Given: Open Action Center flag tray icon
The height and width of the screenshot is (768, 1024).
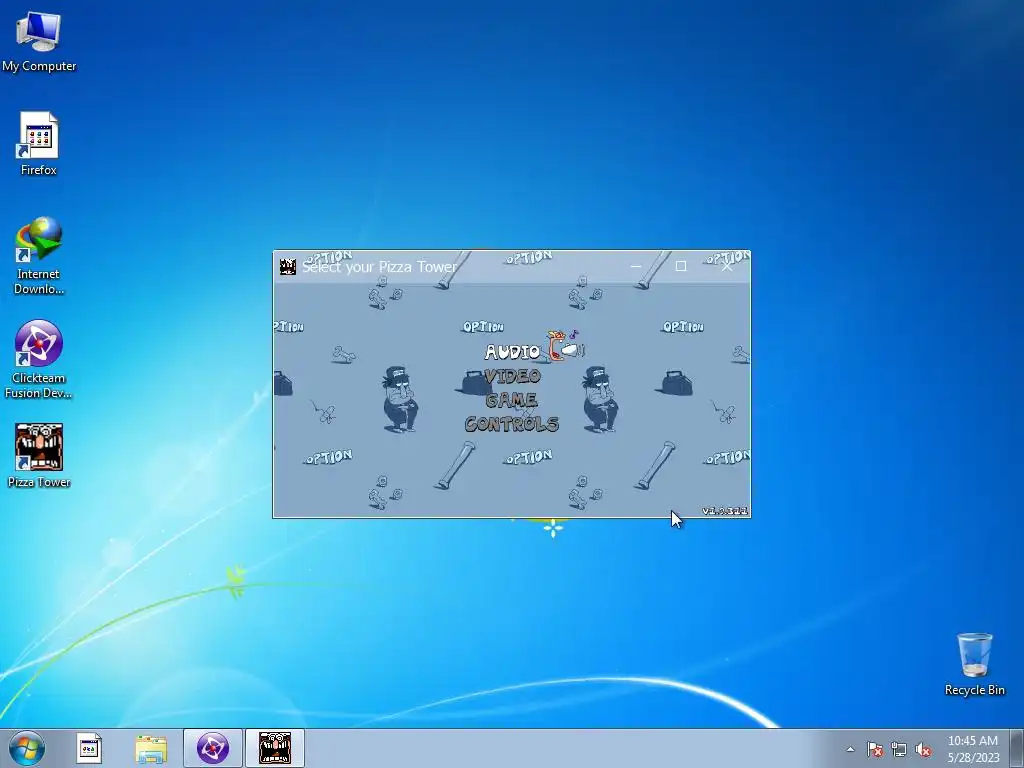Looking at the screenshot, I should tap(874, 749).
